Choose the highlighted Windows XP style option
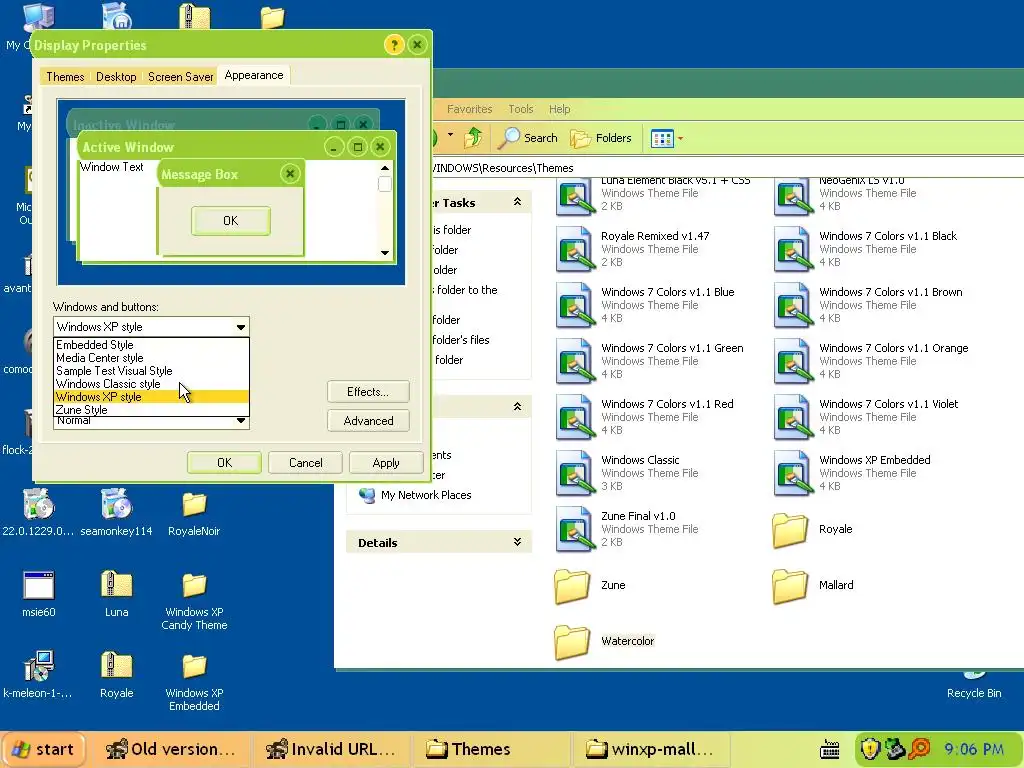 point(151,397)
